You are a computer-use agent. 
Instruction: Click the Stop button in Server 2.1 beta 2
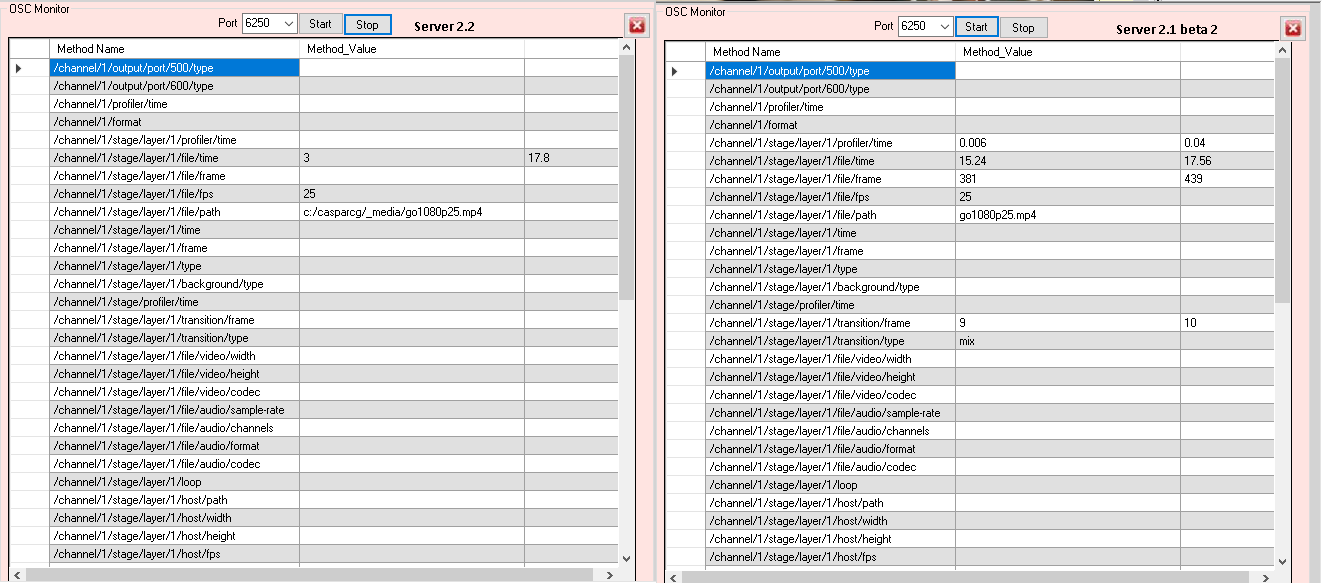pos(1023,27)
